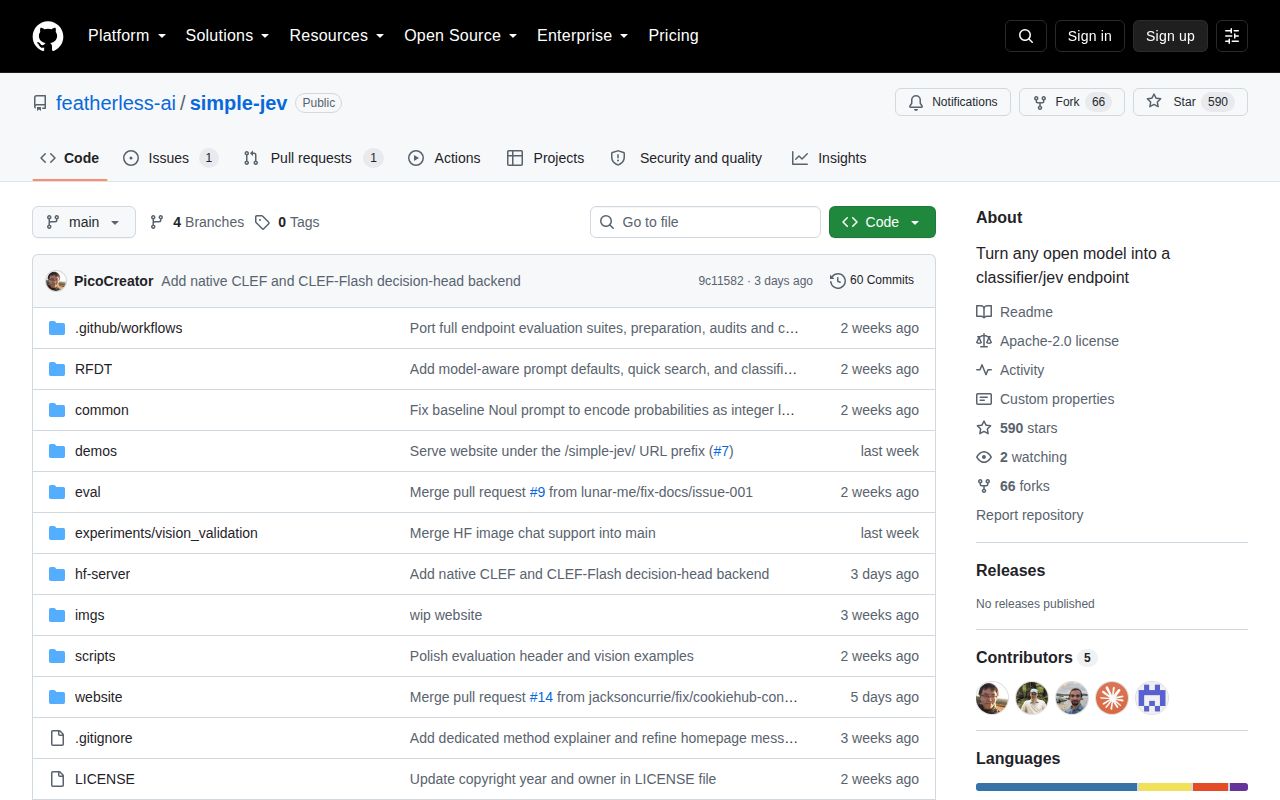This screenshot has height=800, width=1280.
Task: Expand the Resources menu
Action: pos(337,36)
